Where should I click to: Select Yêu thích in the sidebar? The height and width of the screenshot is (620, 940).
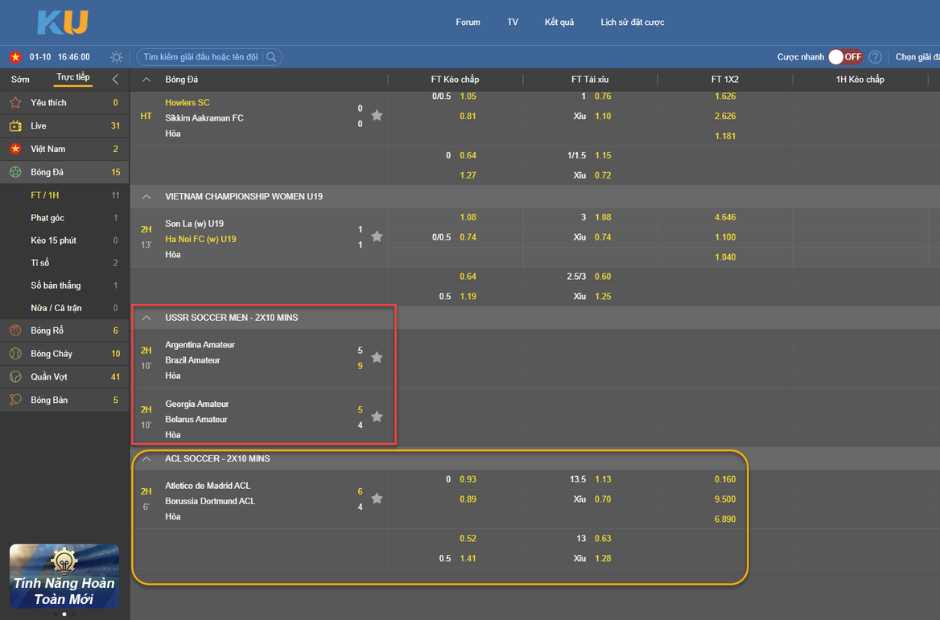[x=65, y=103]
